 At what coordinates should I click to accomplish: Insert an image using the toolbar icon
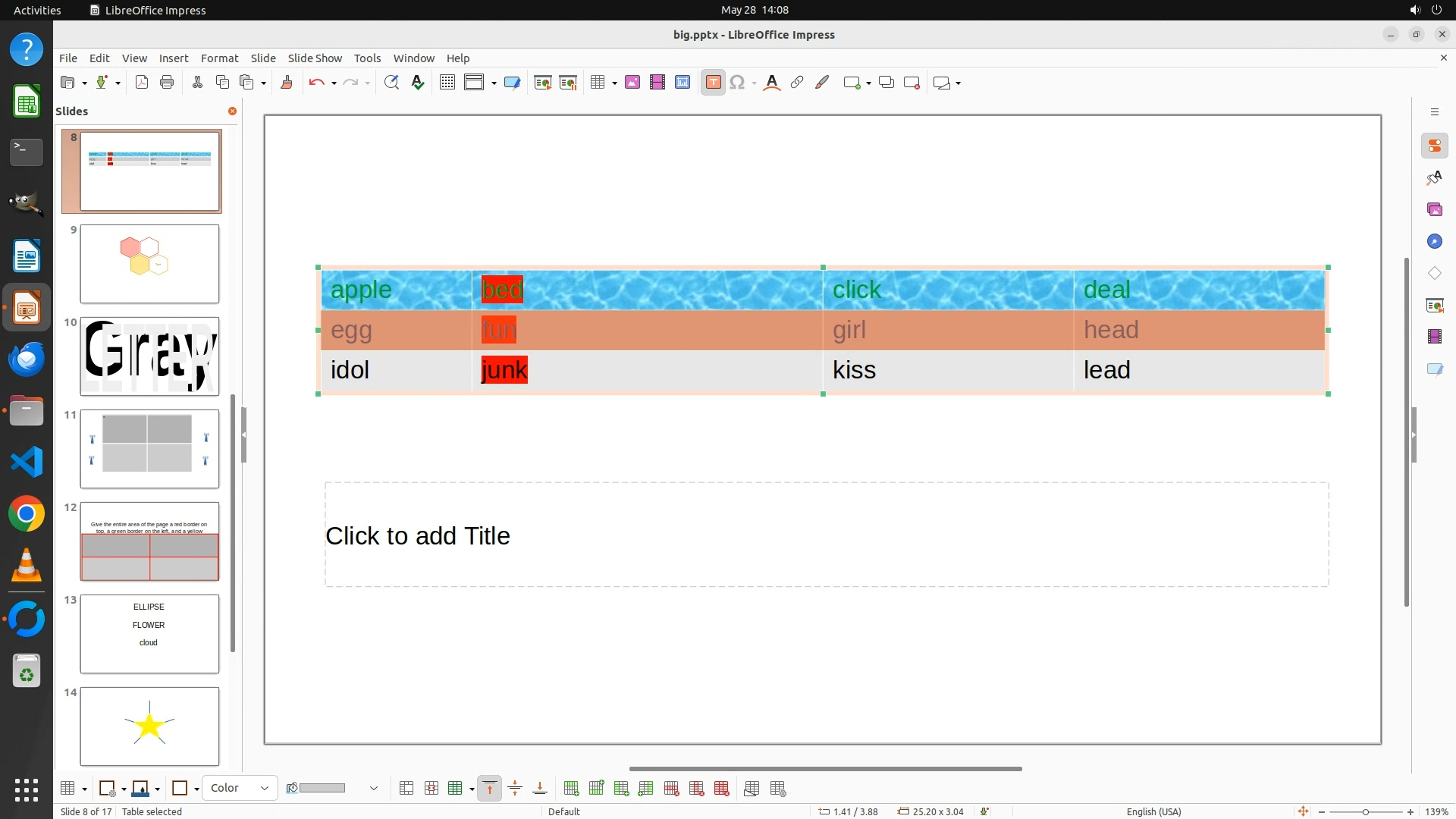(632, 83)
